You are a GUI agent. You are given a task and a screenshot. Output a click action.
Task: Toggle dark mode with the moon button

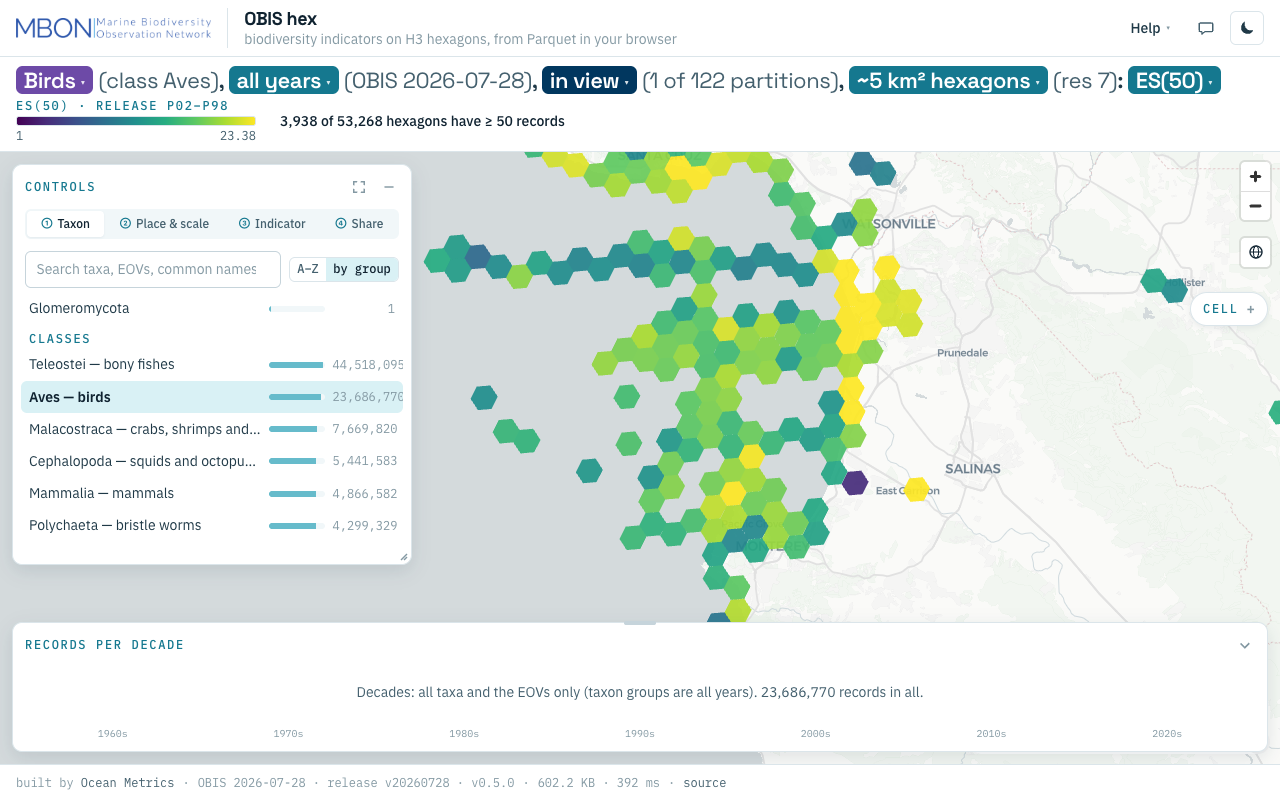click(x=1247, y=28)
